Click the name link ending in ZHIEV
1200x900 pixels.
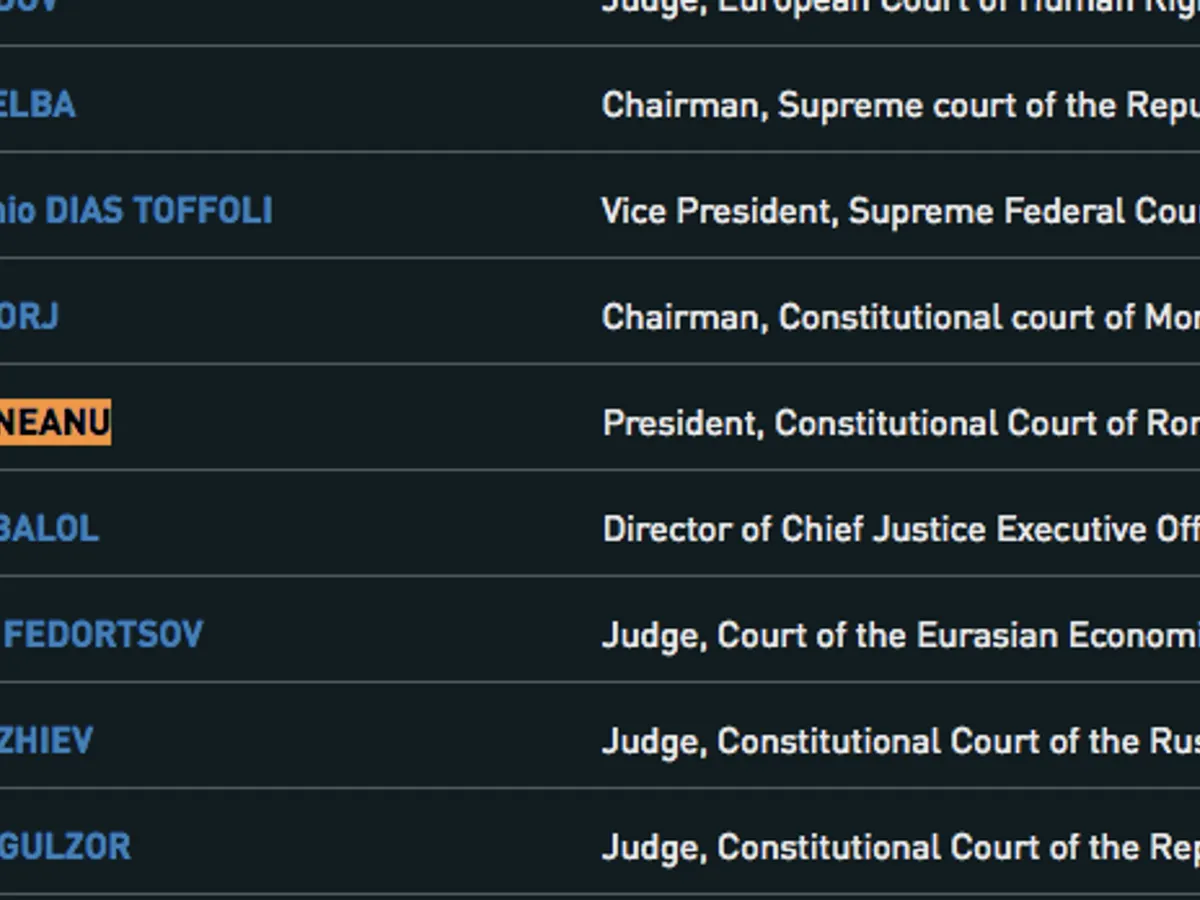click(46, 741)
